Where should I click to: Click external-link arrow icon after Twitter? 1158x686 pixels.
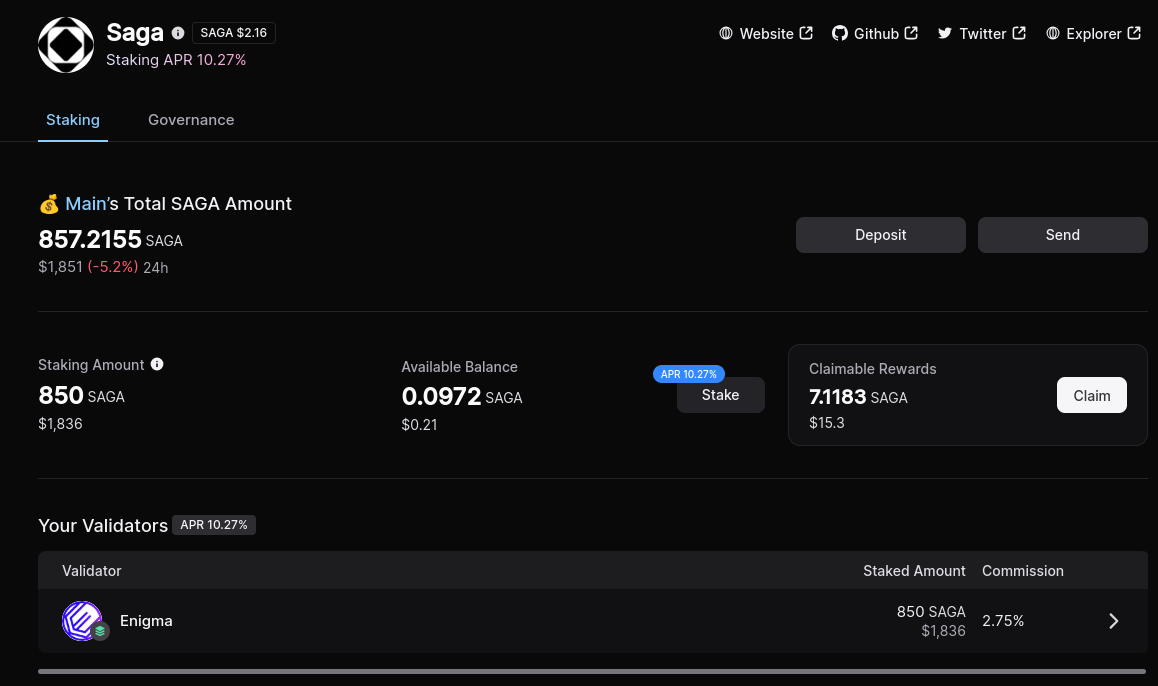1019,33
